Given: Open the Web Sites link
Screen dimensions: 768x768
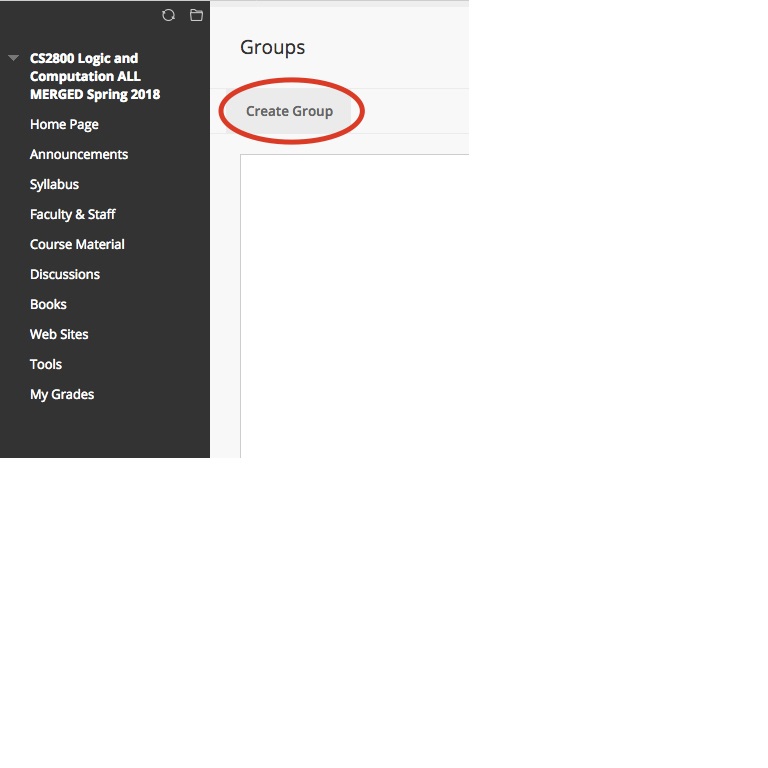Looking at the screenshot, I should coord(59,334).
